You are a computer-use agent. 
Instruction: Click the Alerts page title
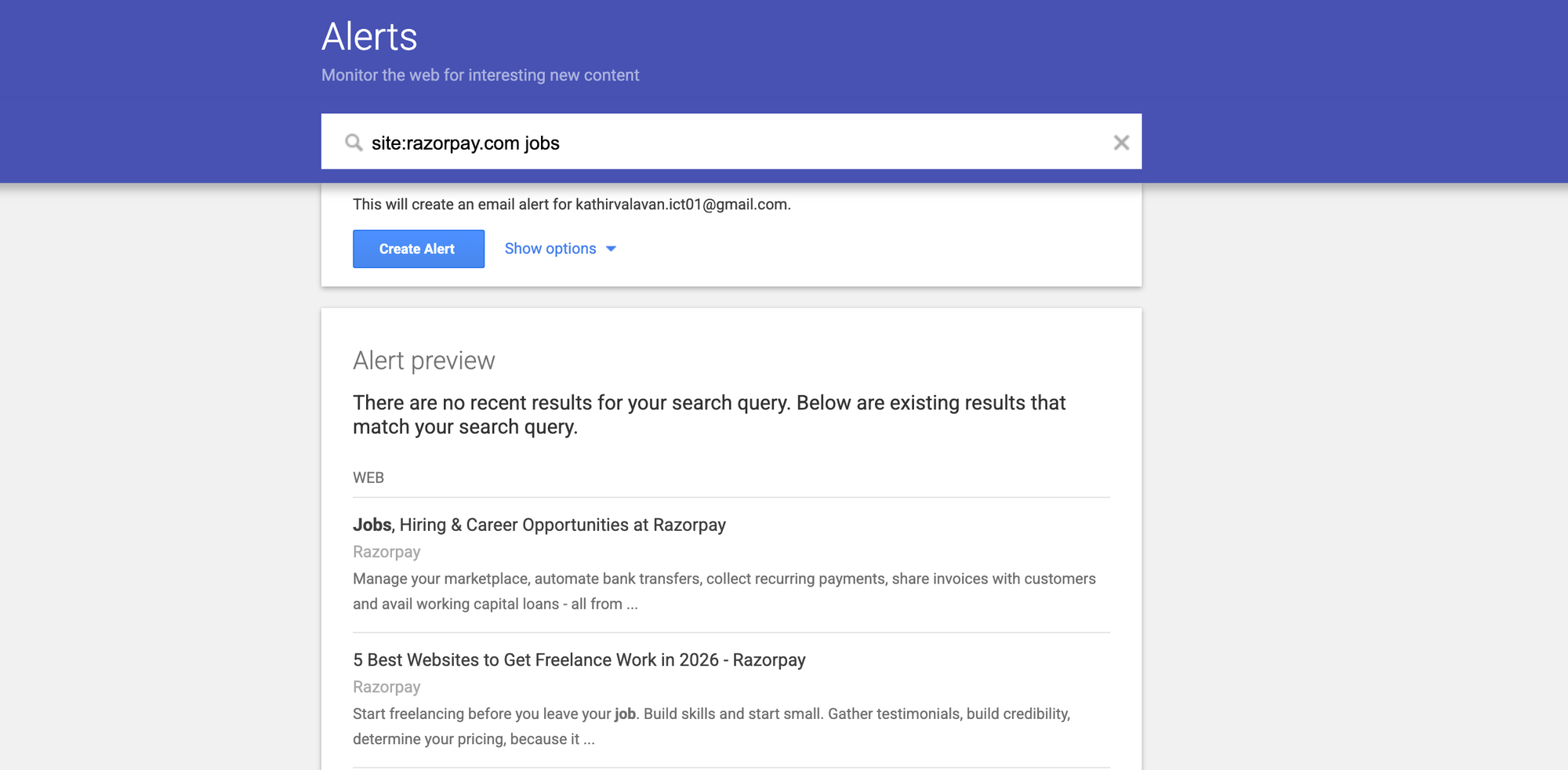point(369,36)
